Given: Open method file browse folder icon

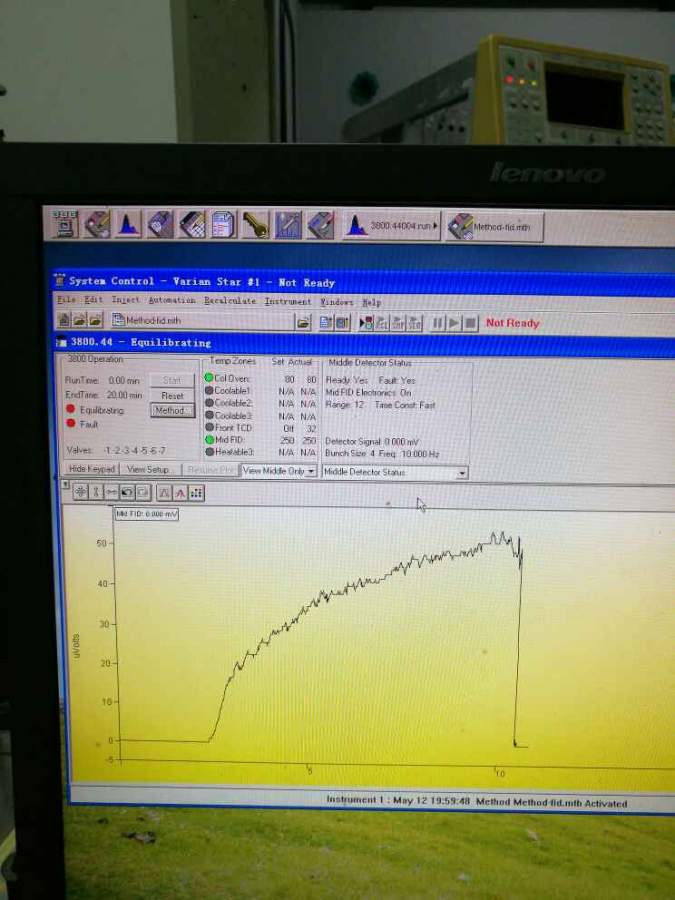Looking at the screenshot, I should (x=303, y=322).
